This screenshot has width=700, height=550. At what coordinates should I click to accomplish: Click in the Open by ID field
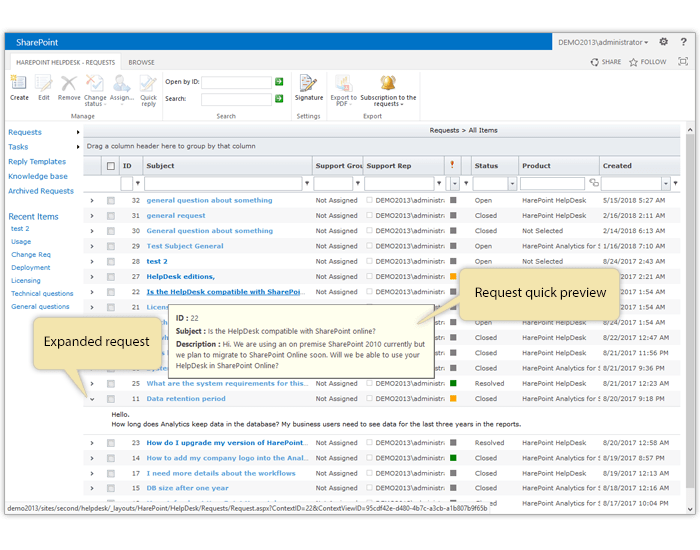pos(237,82)
